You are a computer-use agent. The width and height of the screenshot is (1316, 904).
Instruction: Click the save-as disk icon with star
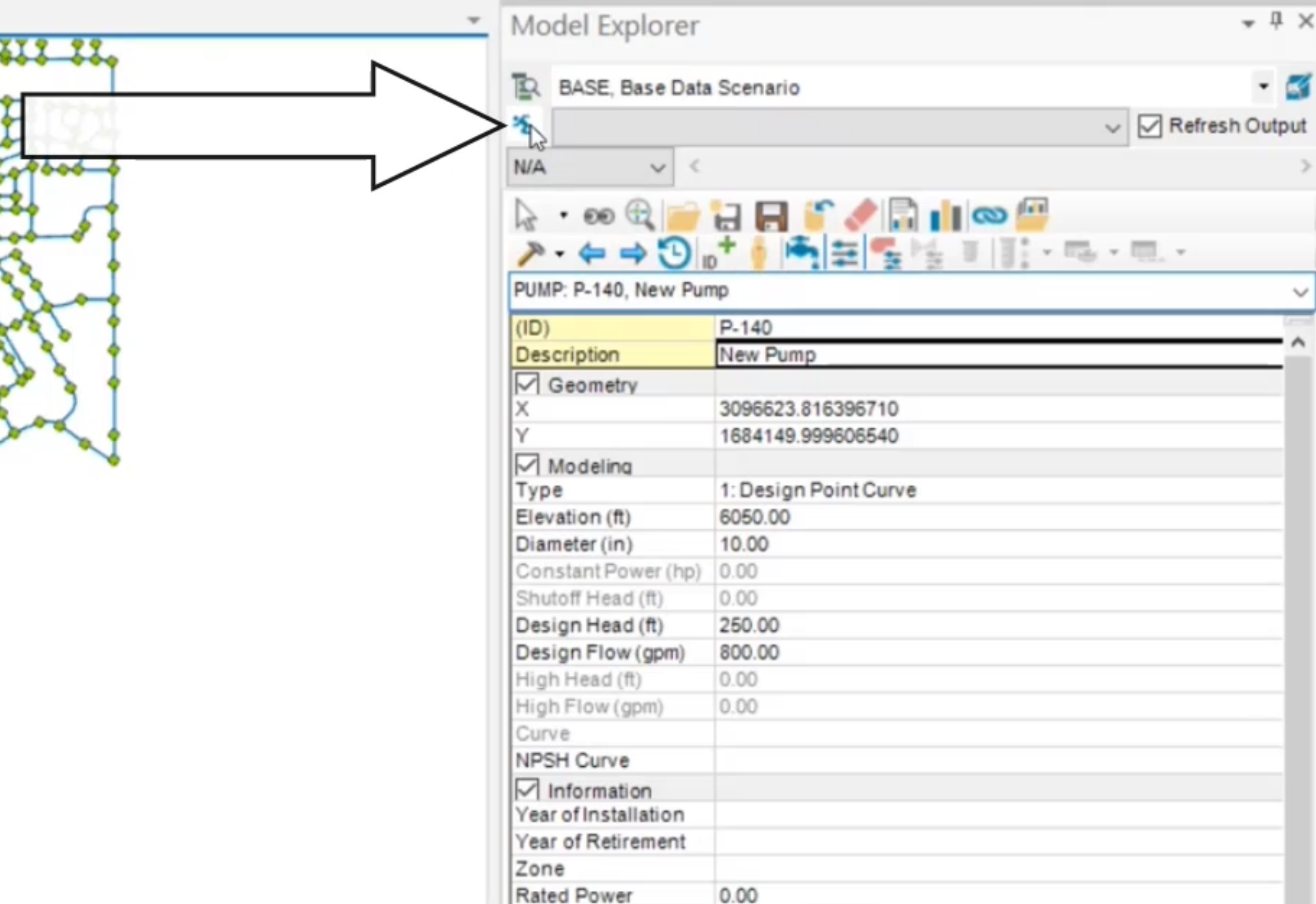(x=727, y=216)
